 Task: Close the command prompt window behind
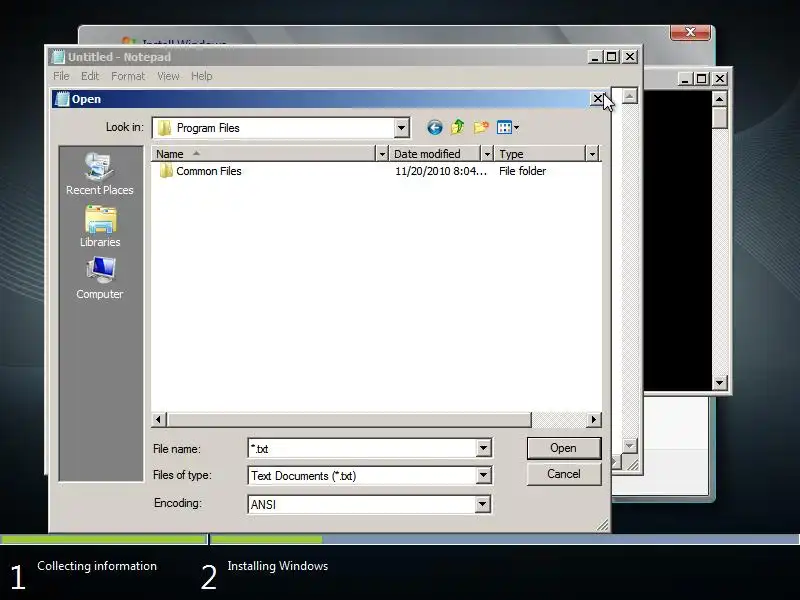click(720, 79)
